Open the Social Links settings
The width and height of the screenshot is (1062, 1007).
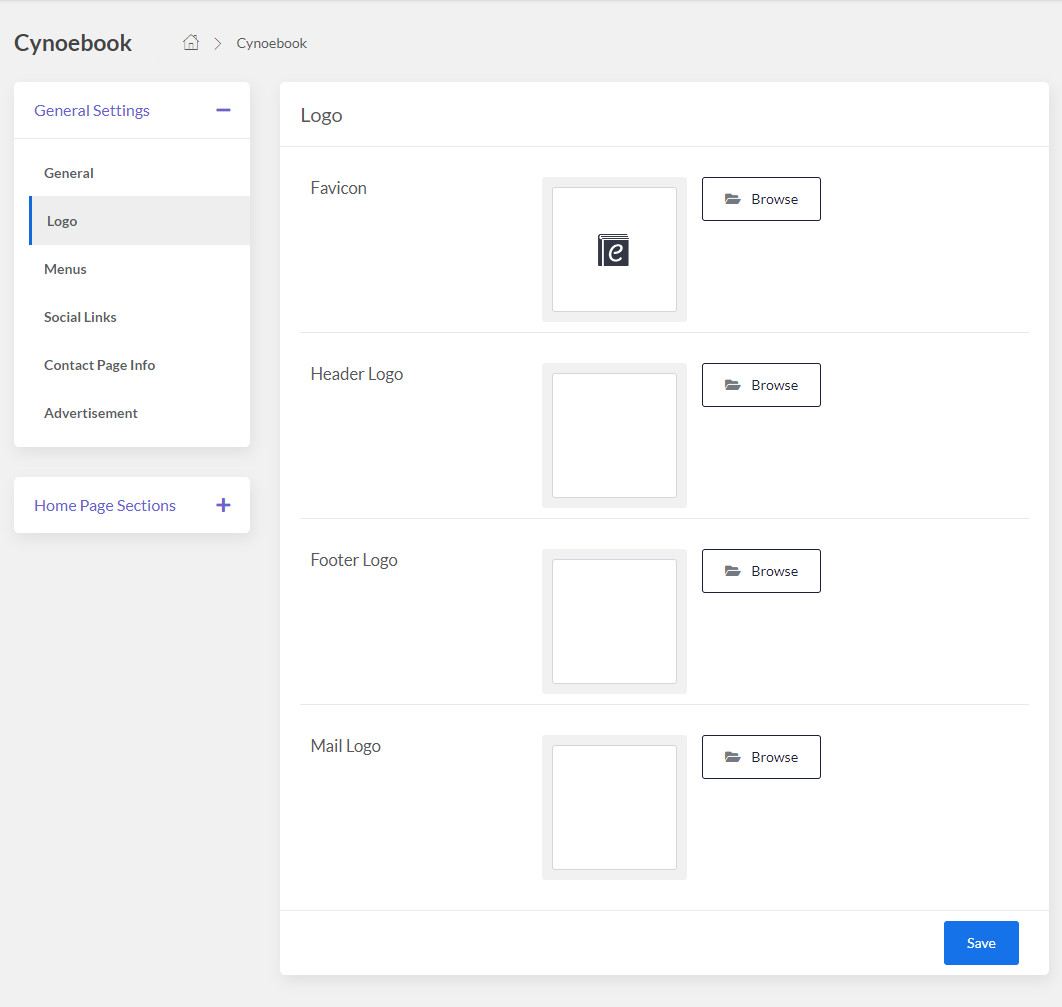point(80,317)
